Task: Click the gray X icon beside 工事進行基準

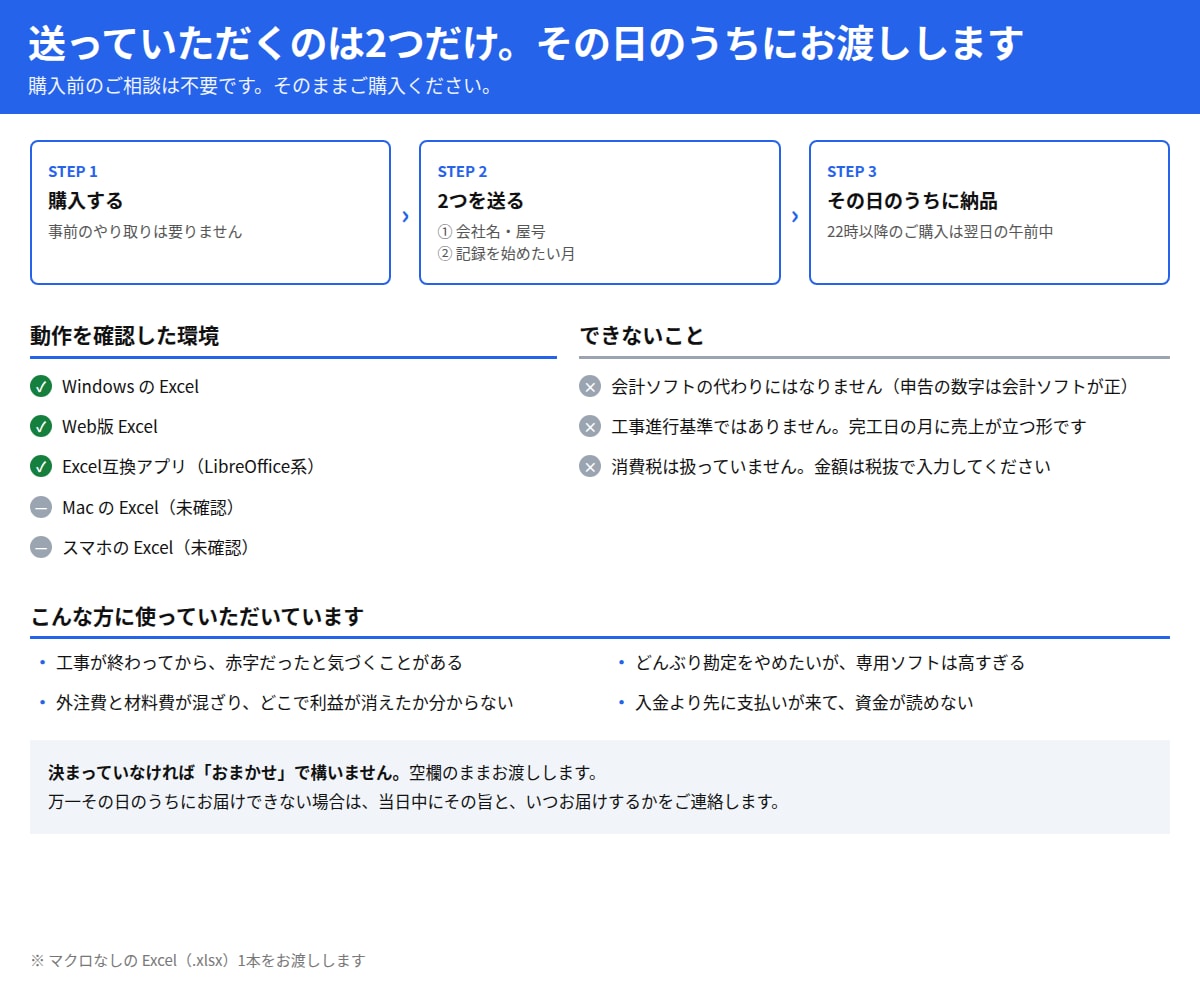Action: click(590, 426)
